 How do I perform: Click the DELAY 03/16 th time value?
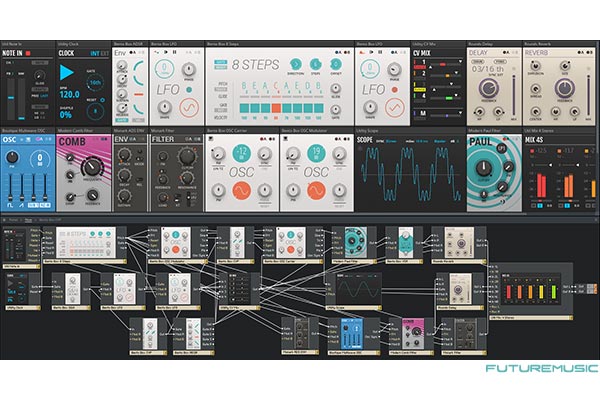tap(488, 69)
